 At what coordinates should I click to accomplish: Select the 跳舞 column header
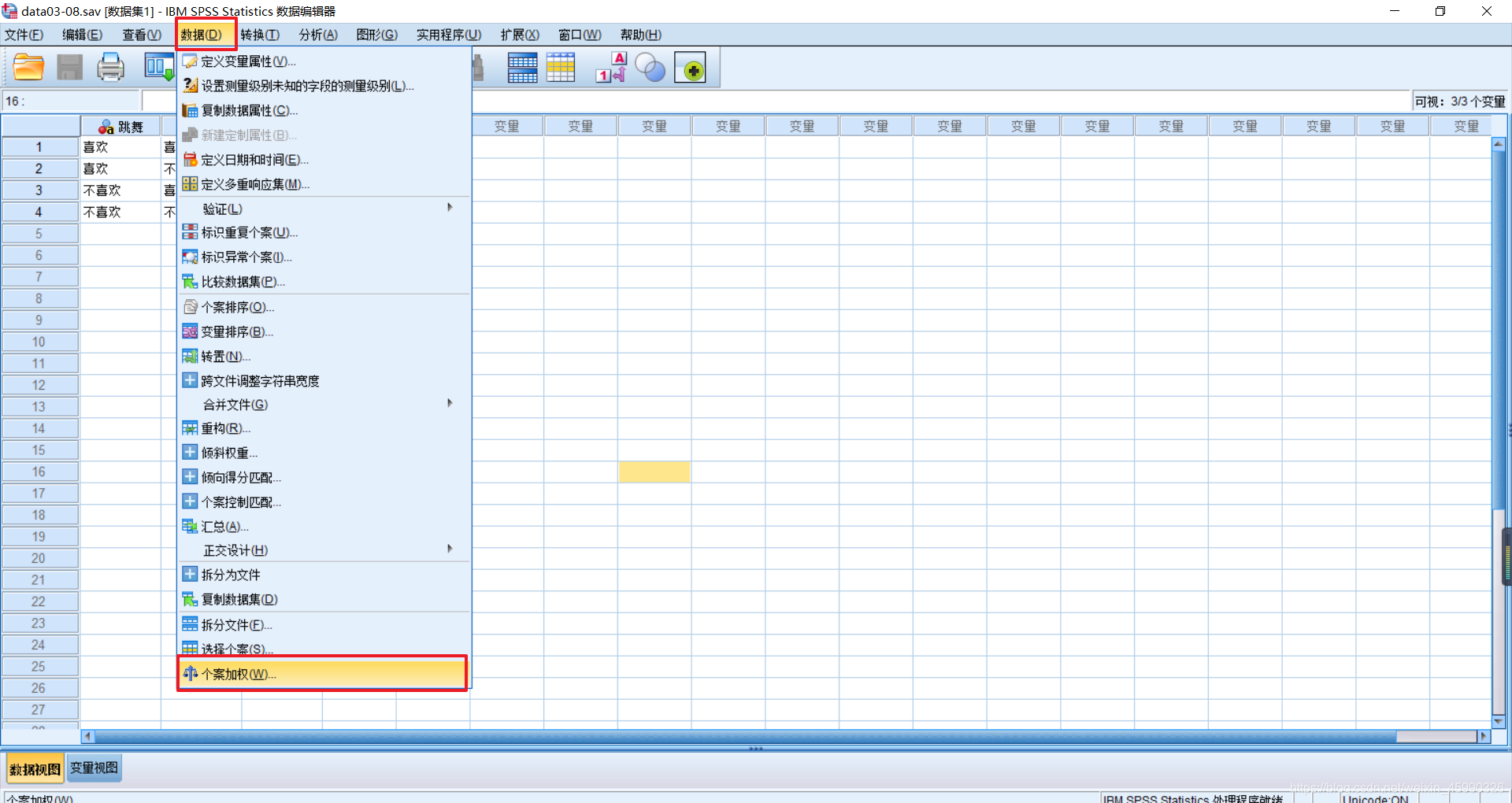point(120,127)
